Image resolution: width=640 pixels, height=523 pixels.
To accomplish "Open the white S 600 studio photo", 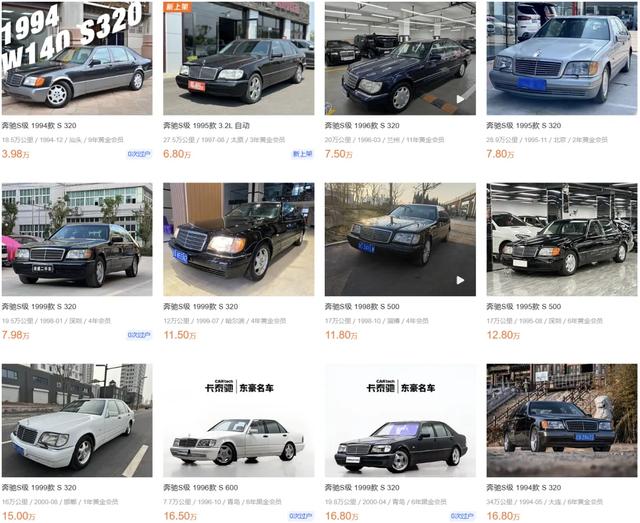I will [238, 420].
